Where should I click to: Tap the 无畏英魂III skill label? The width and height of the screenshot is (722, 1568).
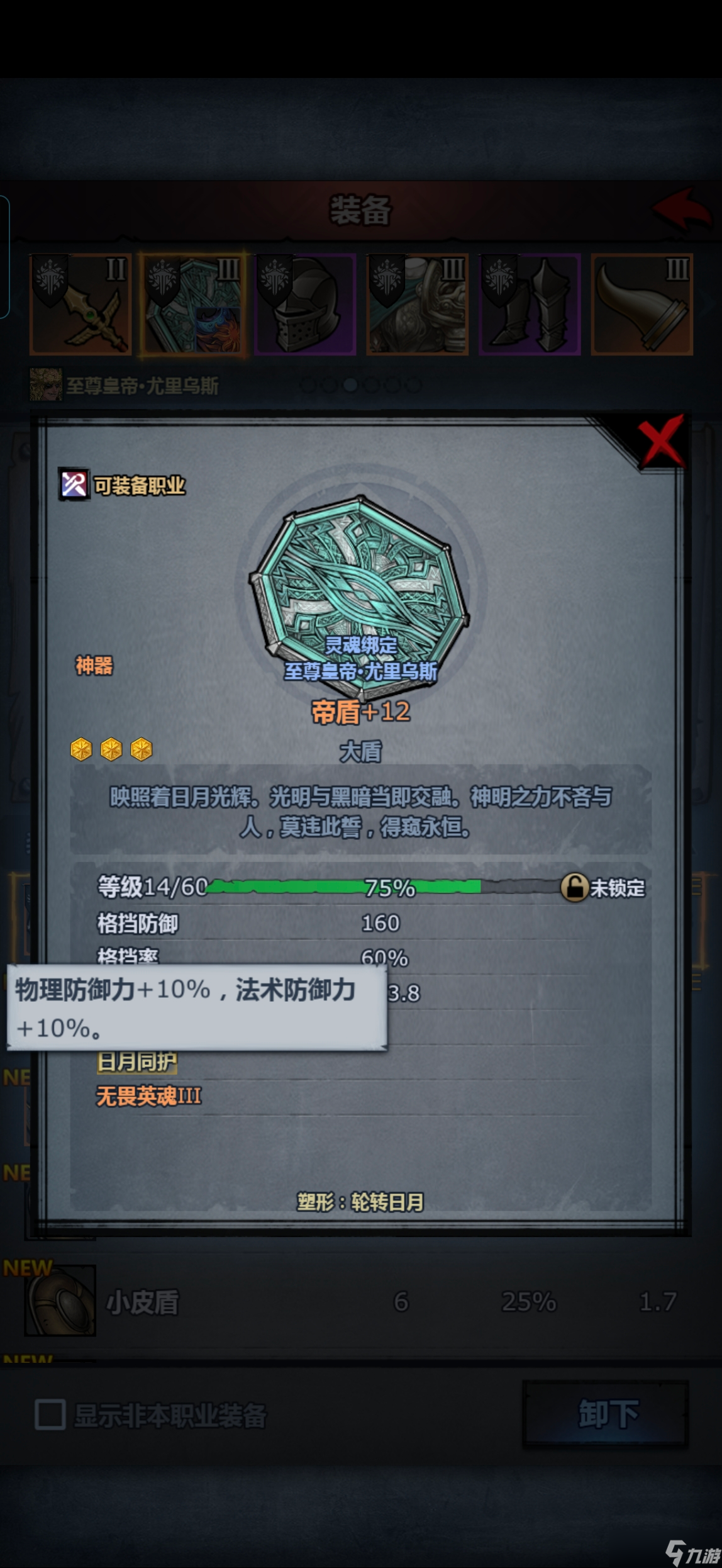[x=148, y=1097]
